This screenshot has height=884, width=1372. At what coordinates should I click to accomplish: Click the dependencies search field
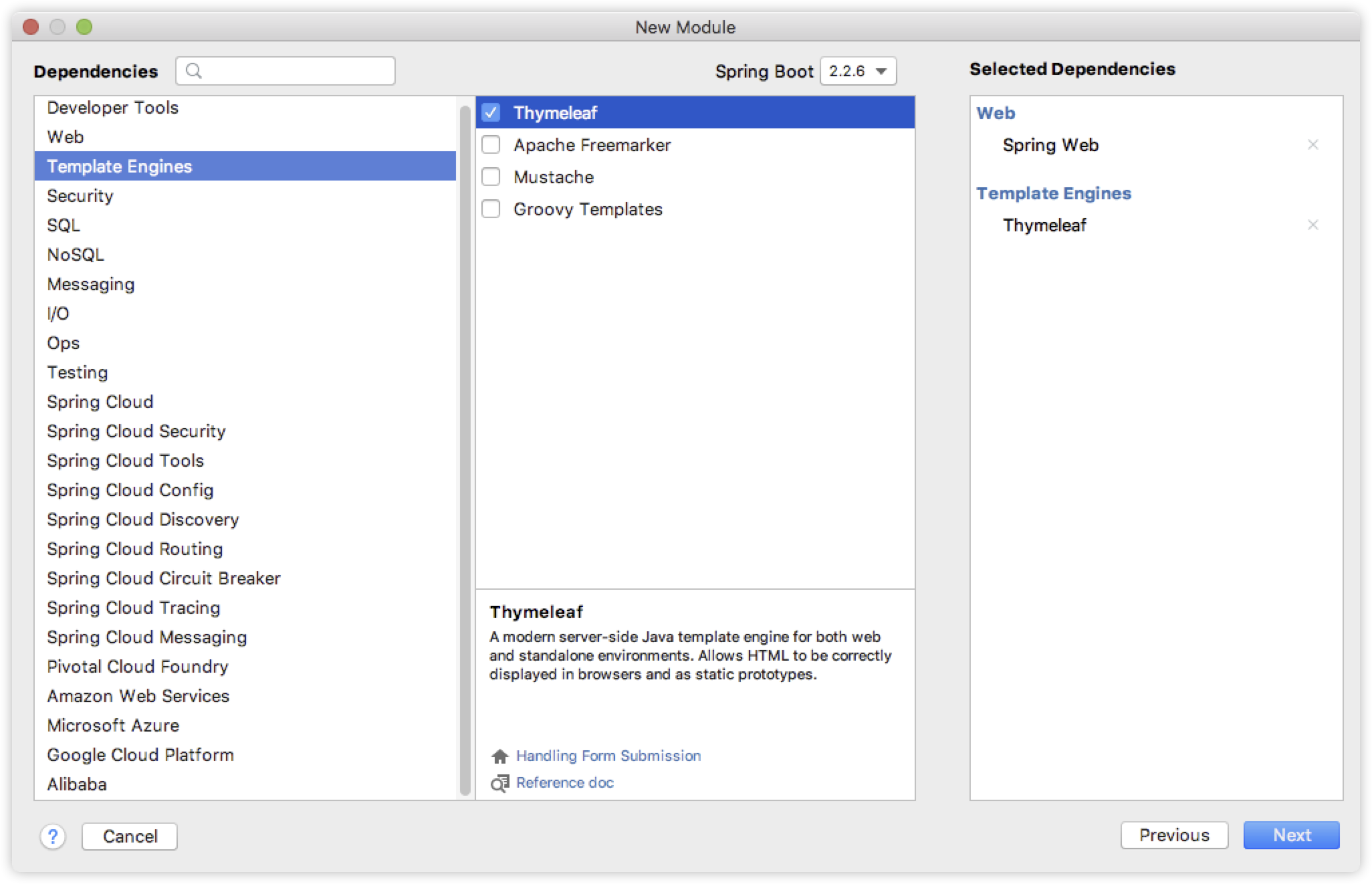coord(294,71)
